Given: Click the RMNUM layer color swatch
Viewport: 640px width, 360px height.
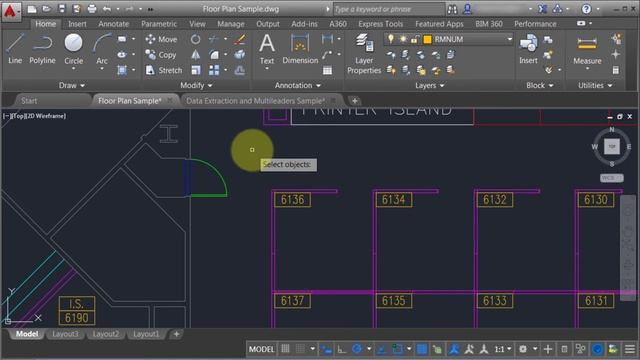Looking at the screenshot, I should pyautogui.click(x=427, y=39).
